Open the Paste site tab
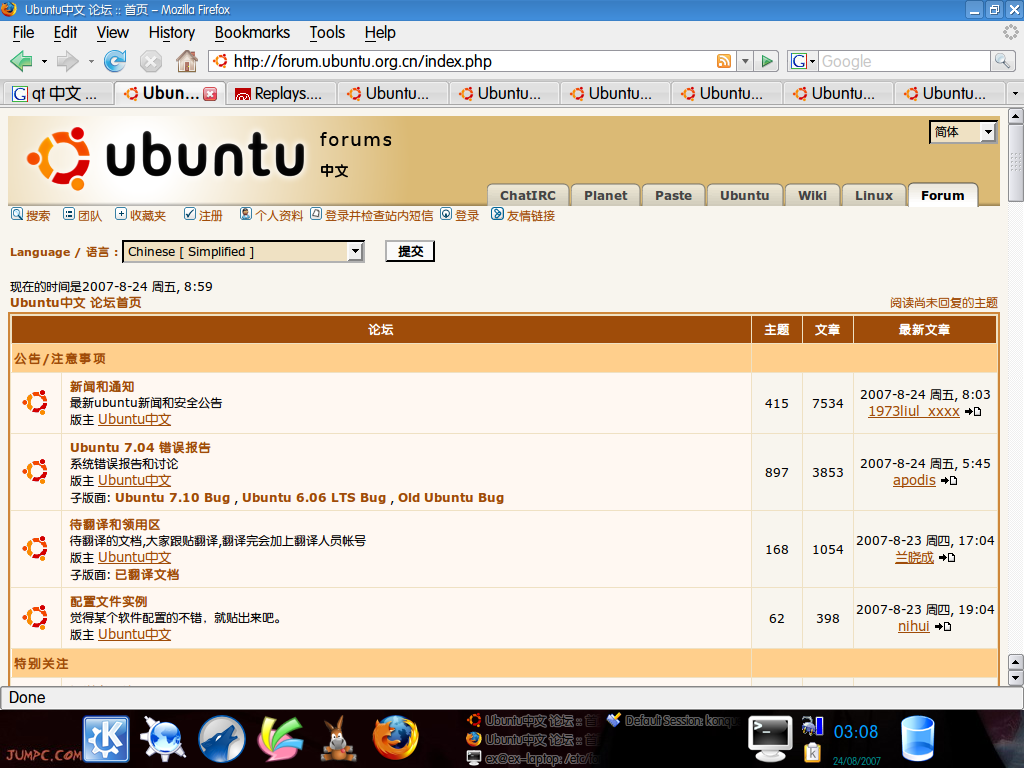This screenshot has height=768, width=1024. [673, 195]
